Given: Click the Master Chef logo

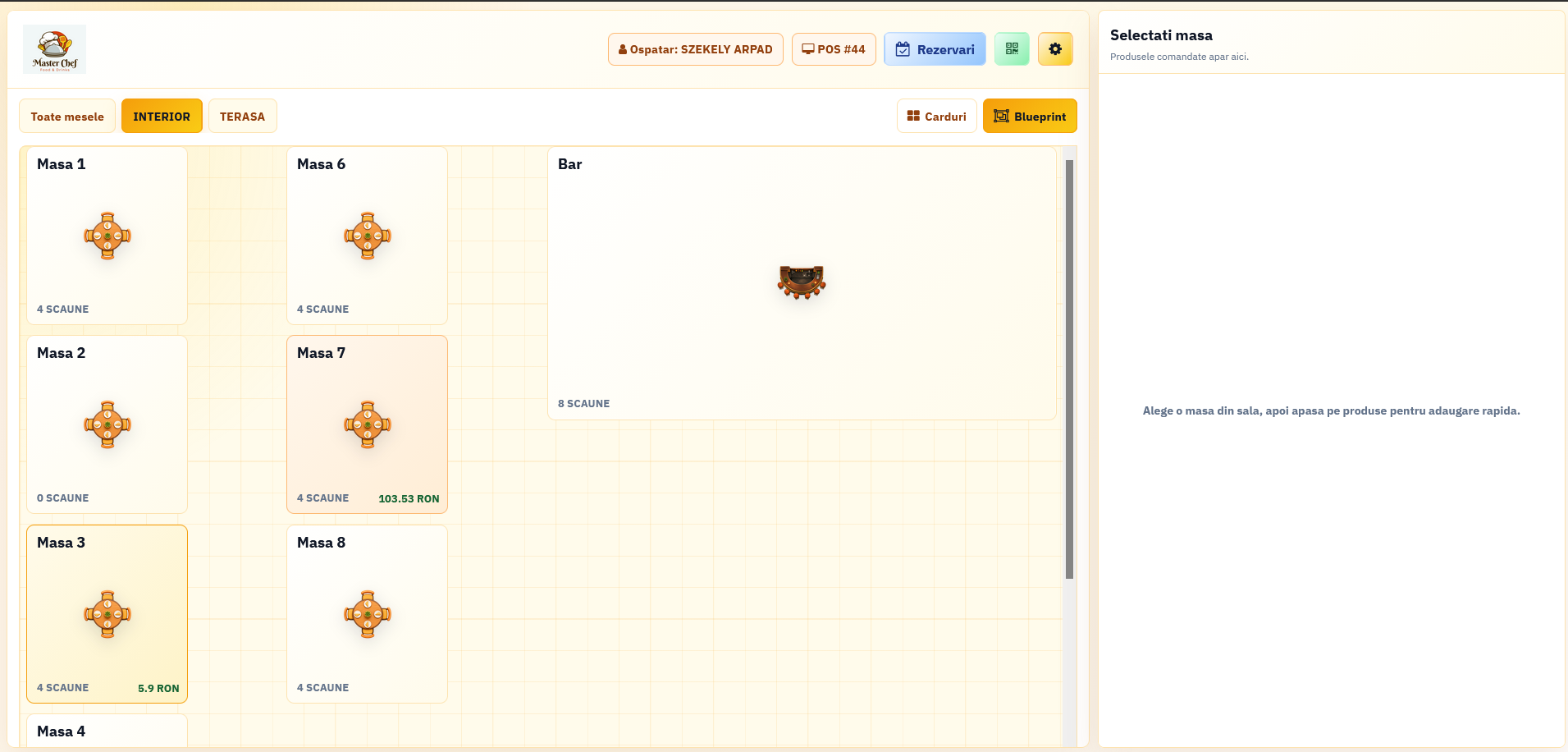Looking at the screenshot, I should point(54,49).
